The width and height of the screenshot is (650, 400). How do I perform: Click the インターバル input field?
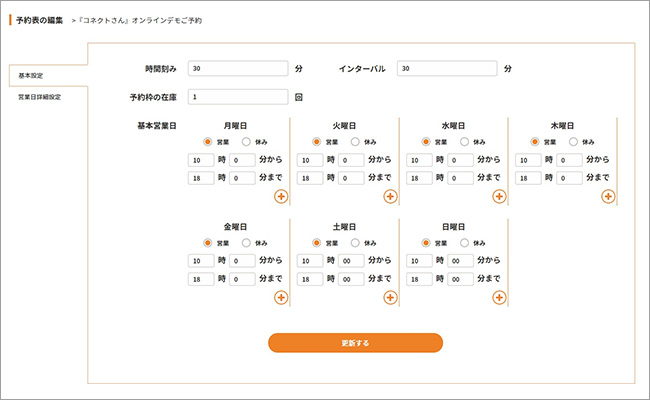[x=446, y=69]
